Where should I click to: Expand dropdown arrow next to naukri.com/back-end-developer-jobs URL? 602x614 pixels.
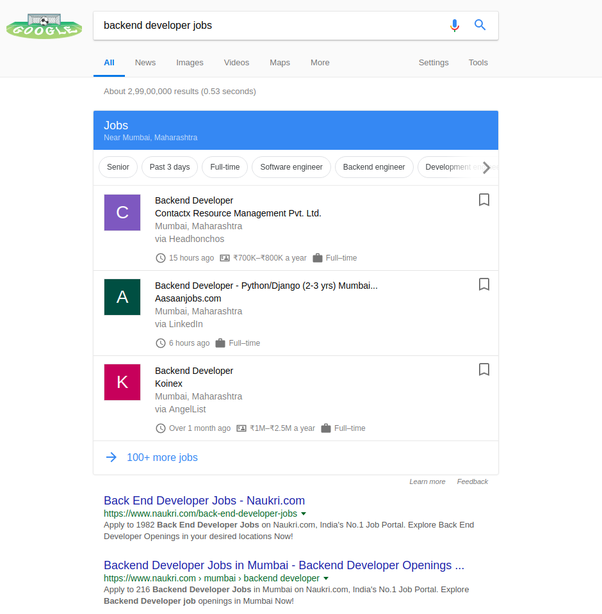tap(304, 514)
